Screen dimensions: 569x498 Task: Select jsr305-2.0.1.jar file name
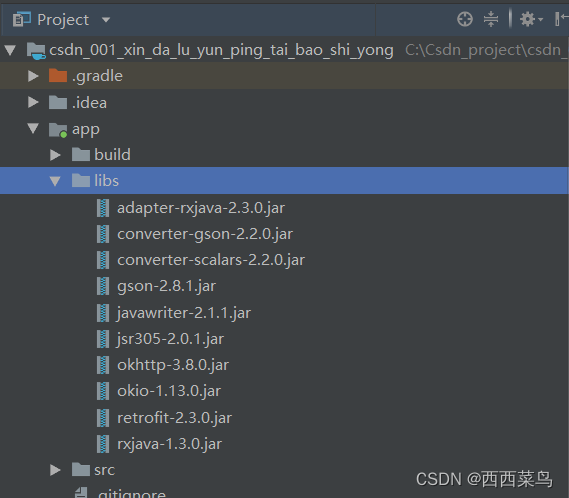[170, 339]
